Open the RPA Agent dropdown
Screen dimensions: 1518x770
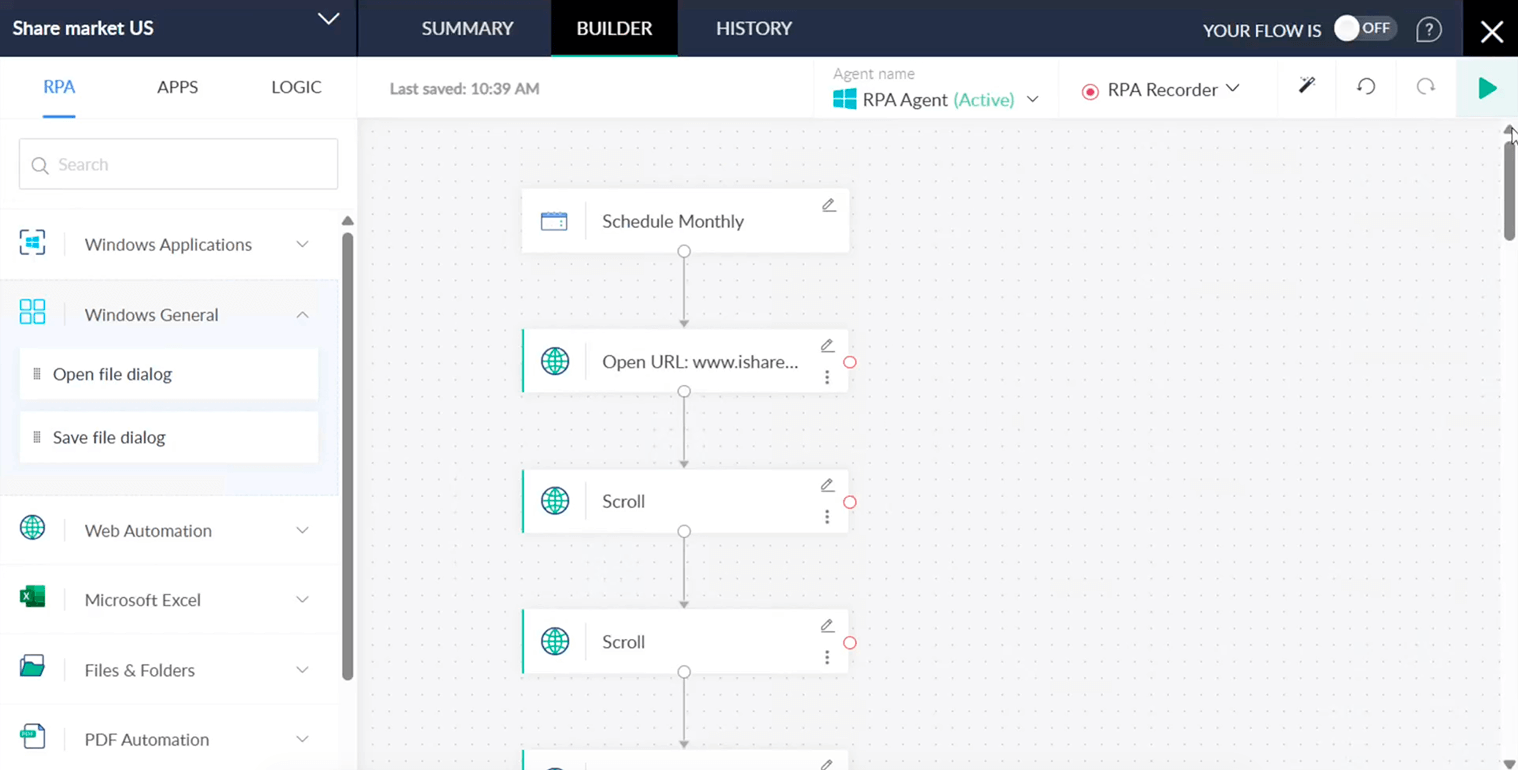[1034, 99]
